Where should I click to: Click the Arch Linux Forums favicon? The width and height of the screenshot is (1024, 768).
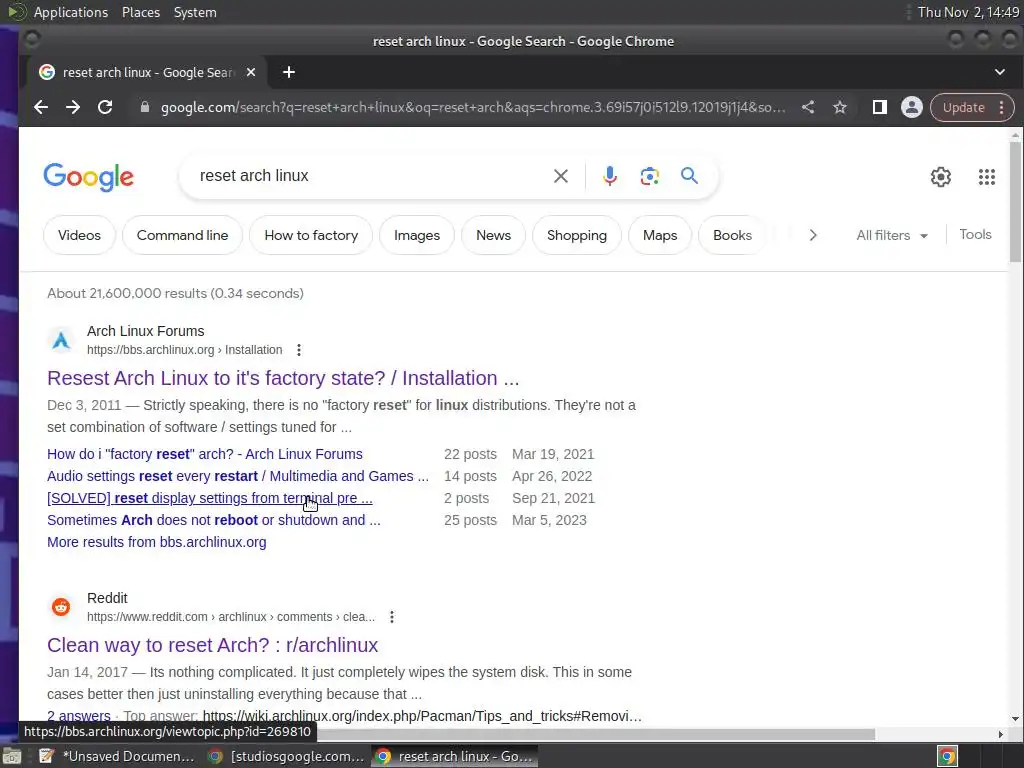pos(61,340)
